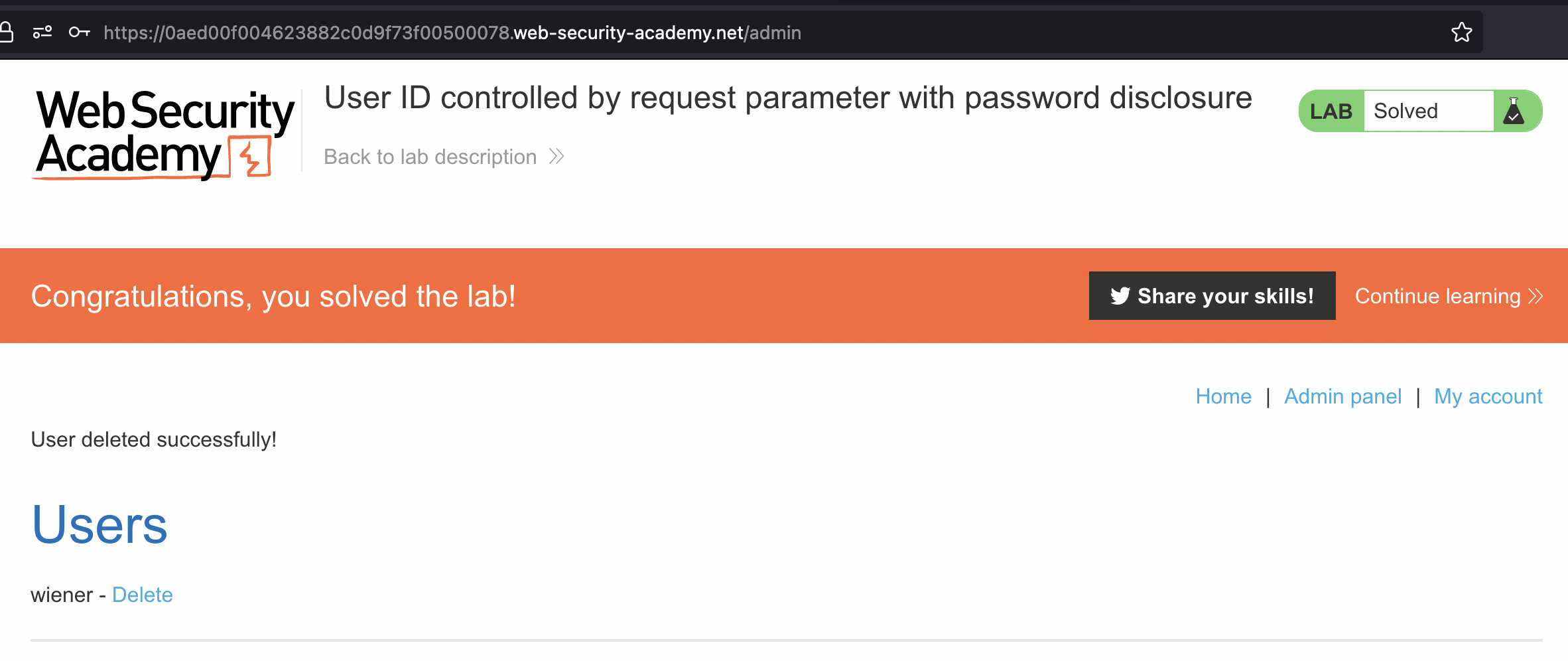Click the bookmark star icon
The image size is (1568, 661).
point(1461,33)
